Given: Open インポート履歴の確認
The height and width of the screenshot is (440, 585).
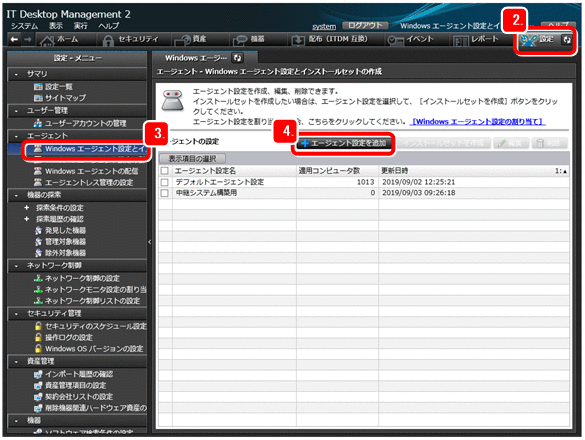Looking at the screenshot, I should pyautogui.click(x=79, y=374).
